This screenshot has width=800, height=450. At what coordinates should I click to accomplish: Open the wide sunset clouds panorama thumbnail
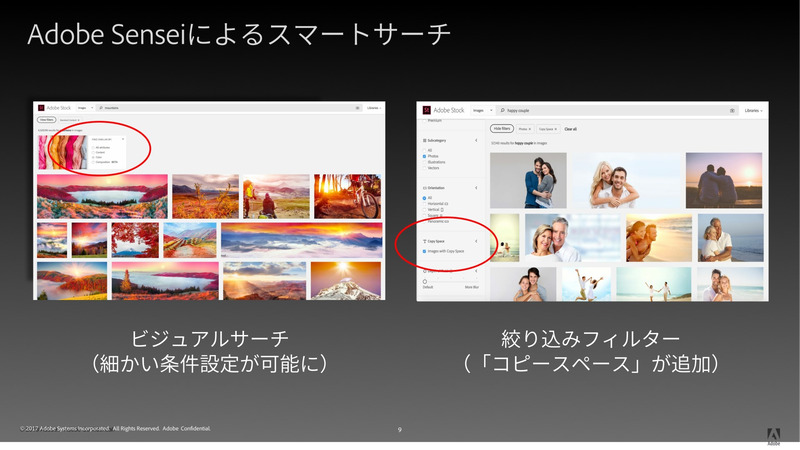point(302,240)
